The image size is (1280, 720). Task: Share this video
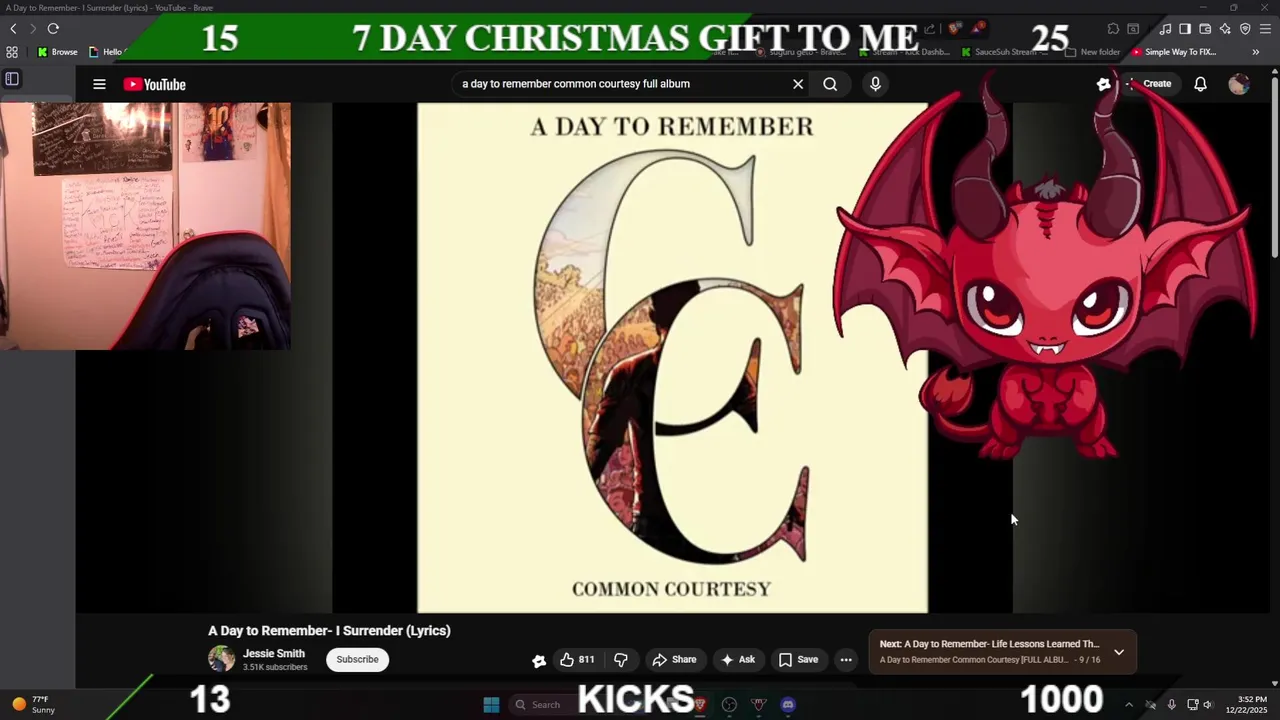(674, 659)
